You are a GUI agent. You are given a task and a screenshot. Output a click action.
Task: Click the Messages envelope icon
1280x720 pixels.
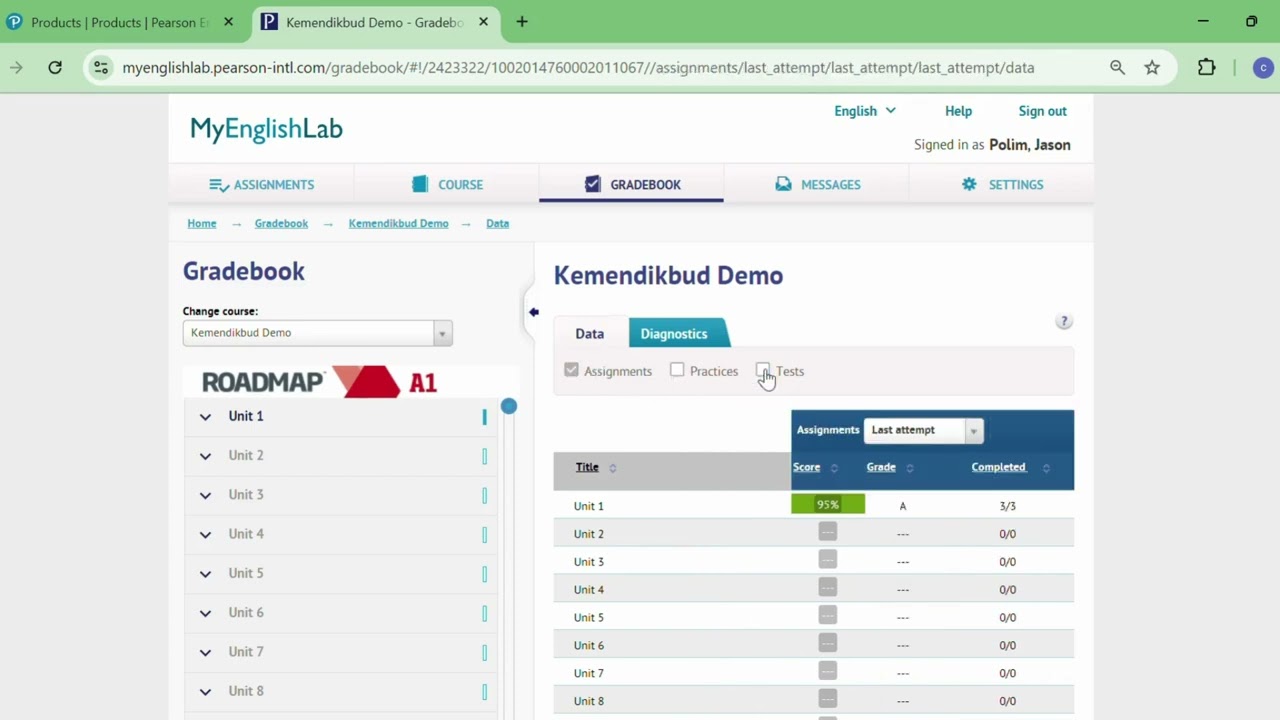pyautogui.click(x=783, y=184)
